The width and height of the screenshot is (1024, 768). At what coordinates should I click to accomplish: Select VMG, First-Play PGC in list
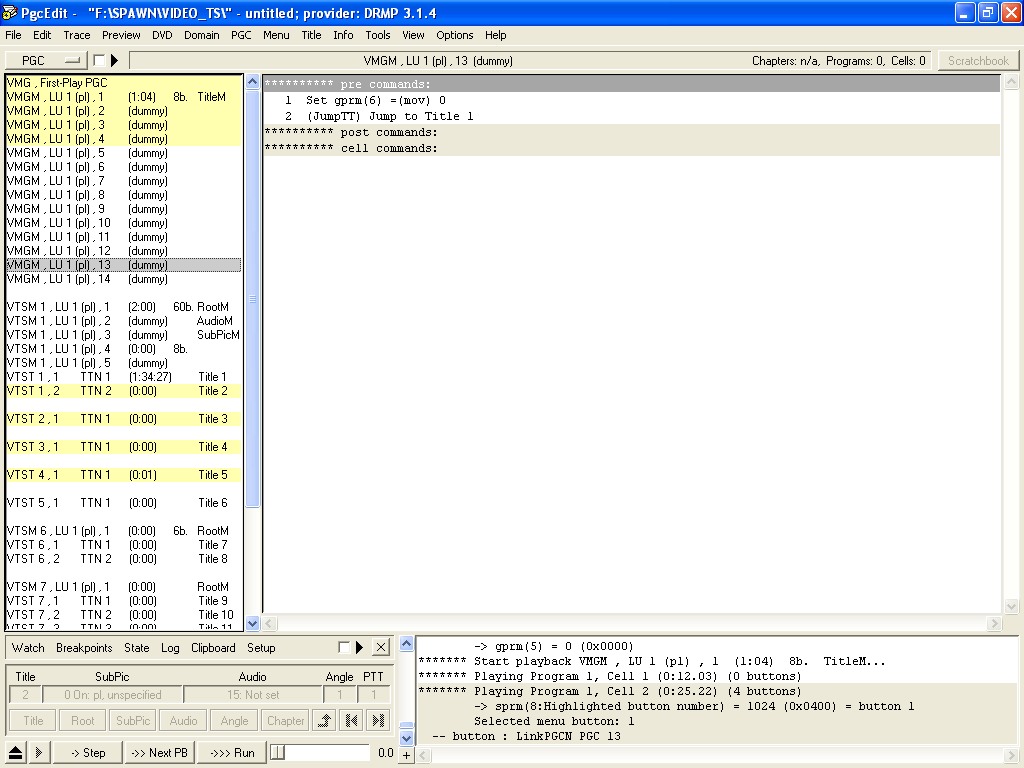tap(123, 82)
